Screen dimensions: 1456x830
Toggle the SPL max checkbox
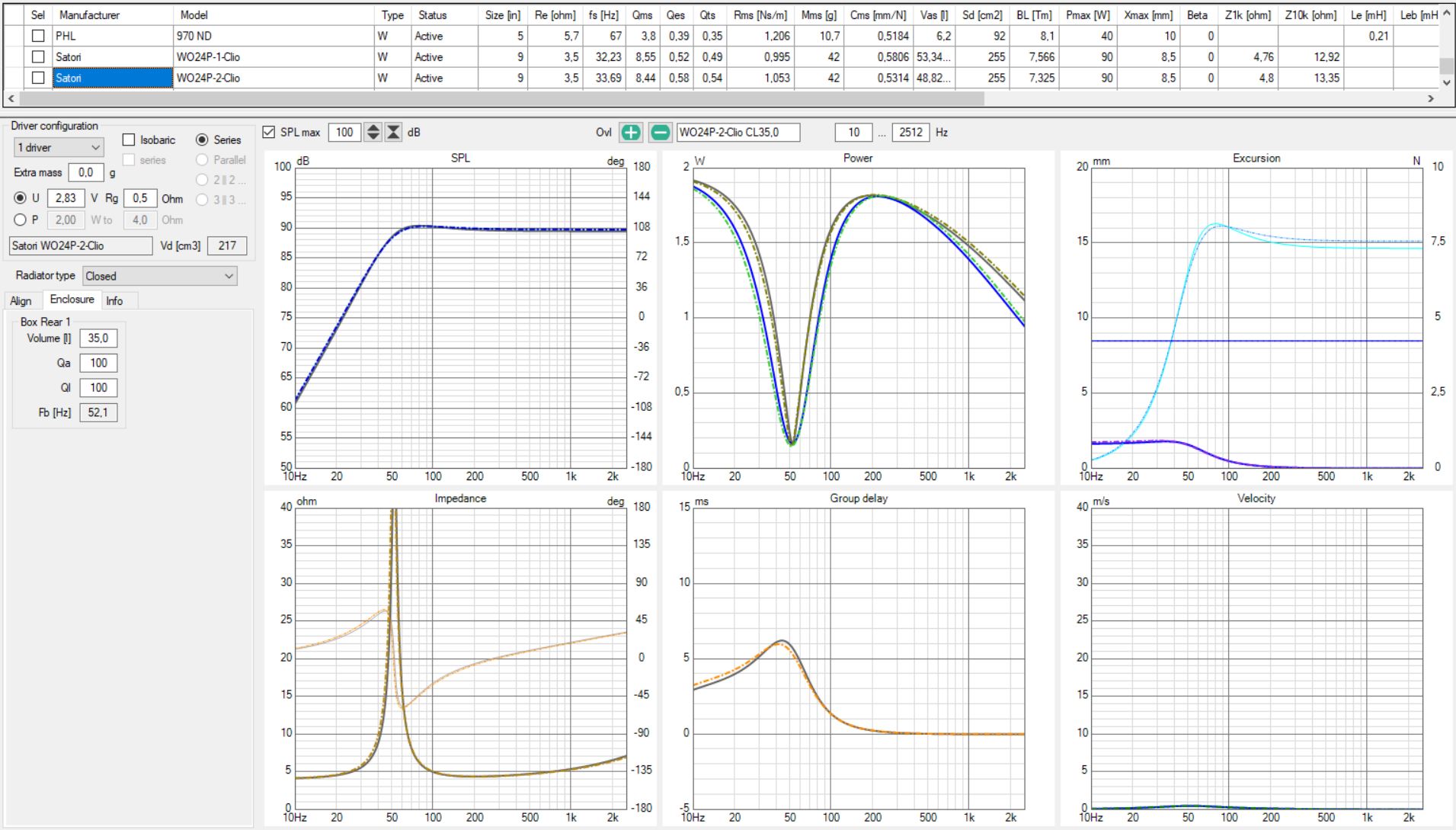click(269, 133)
